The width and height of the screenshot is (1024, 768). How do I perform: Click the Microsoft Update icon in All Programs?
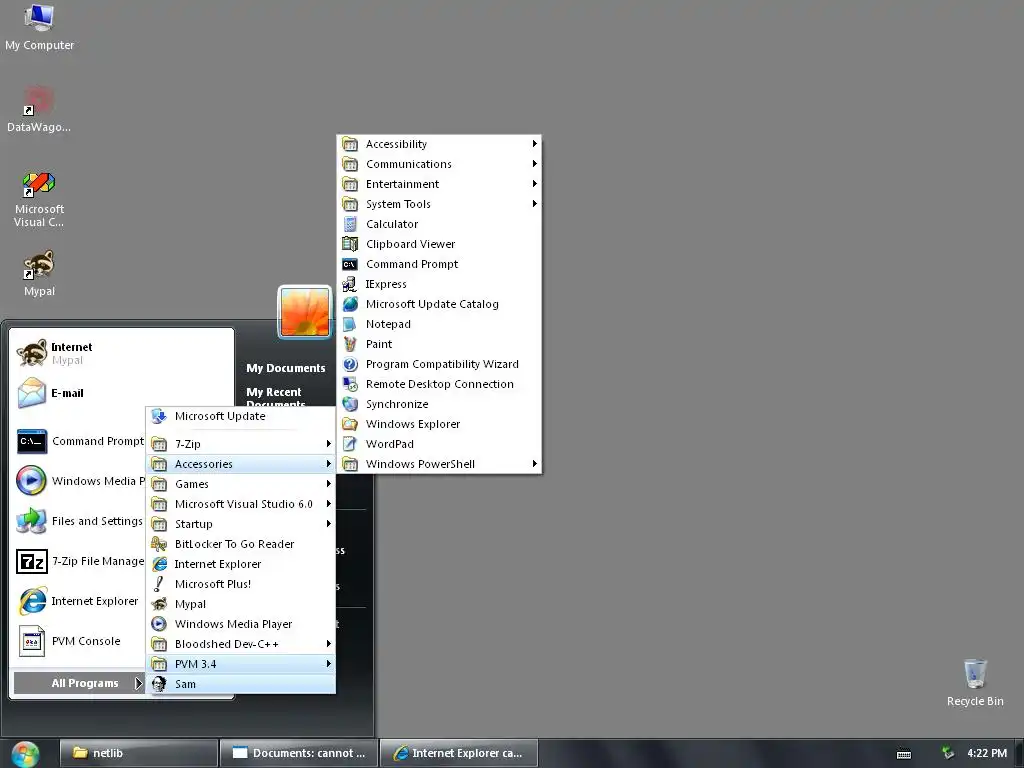coord(159,417)
